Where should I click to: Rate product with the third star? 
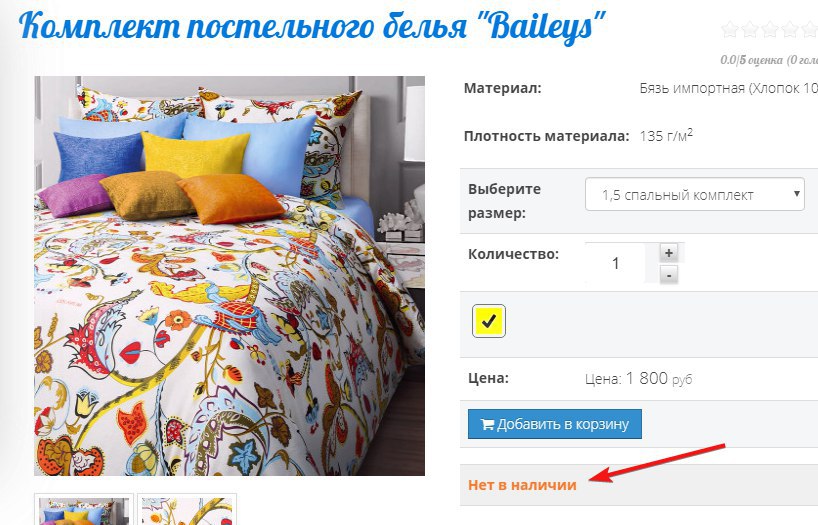[x=769, y=29]
